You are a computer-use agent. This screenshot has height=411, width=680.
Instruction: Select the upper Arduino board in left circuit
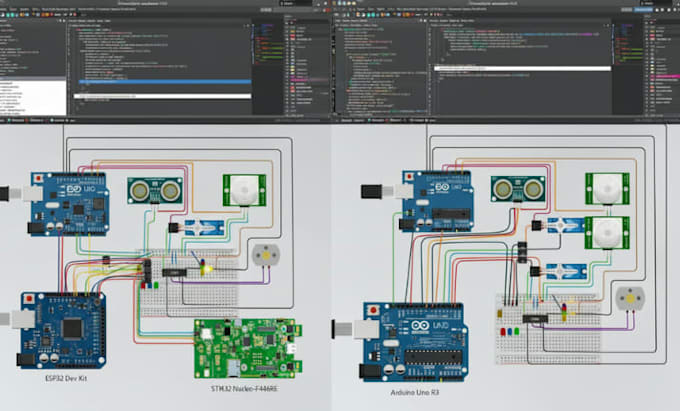point(69,204)
